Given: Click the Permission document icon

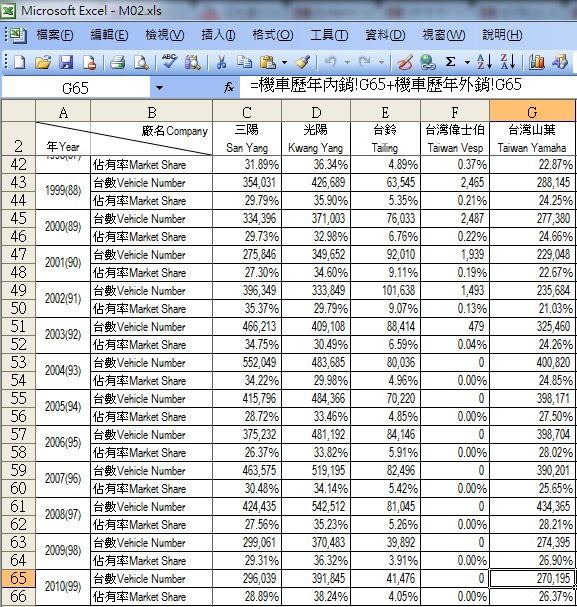Looking at the screenshot, I should [x=89, y=62].
